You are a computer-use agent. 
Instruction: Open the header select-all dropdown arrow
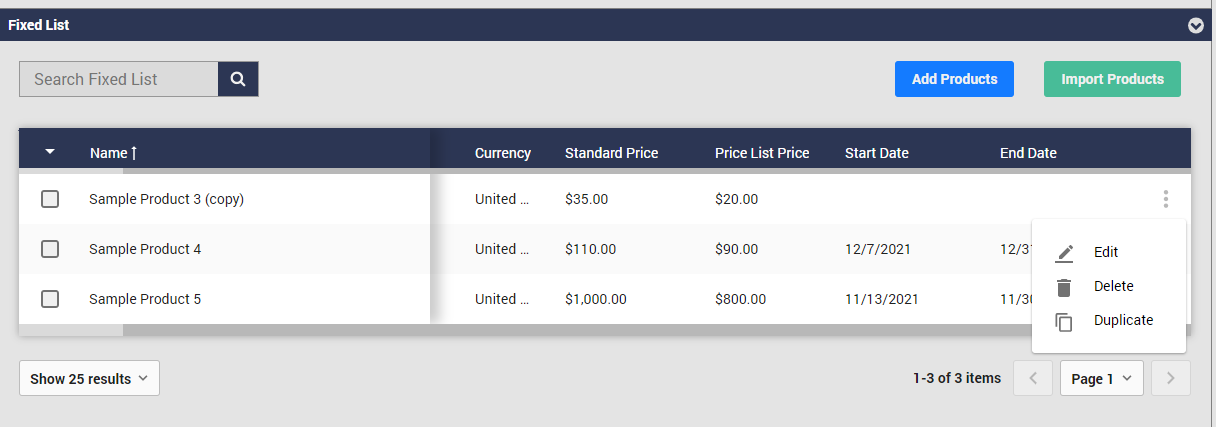pos(50,152)
